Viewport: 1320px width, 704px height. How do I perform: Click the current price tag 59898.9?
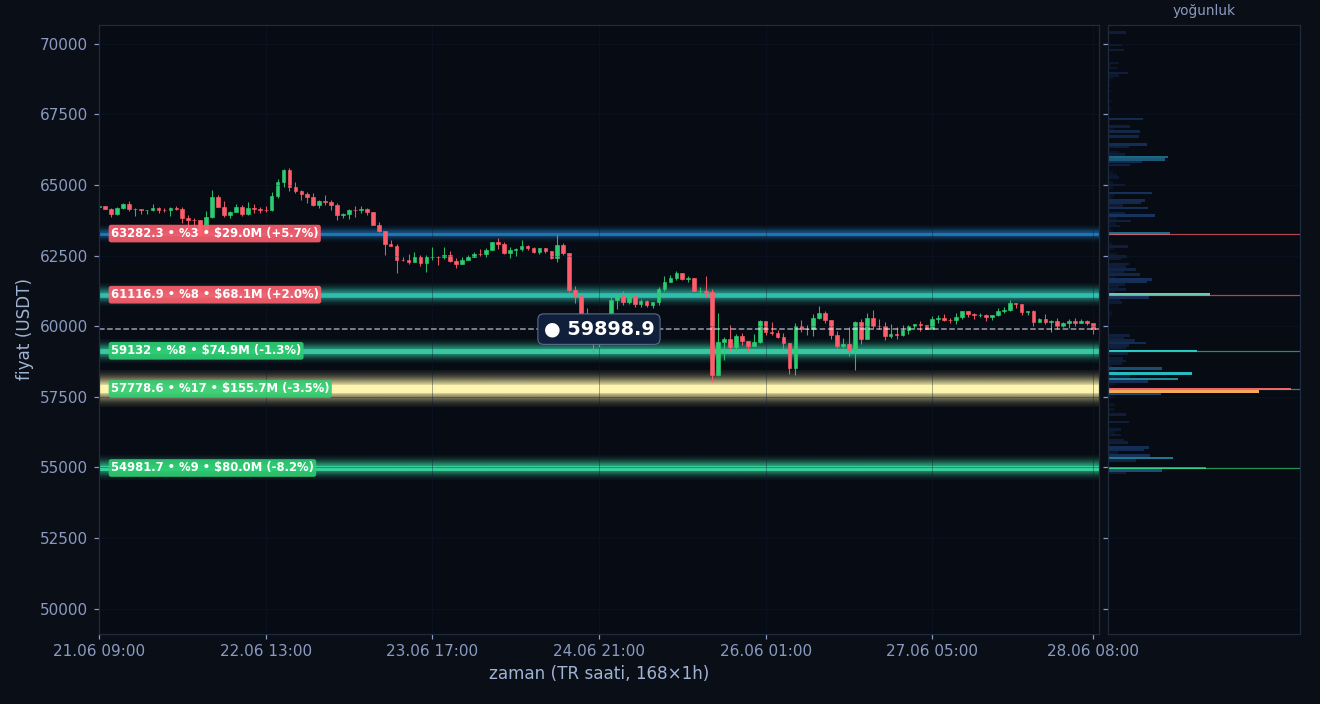[x=599, y=329]
